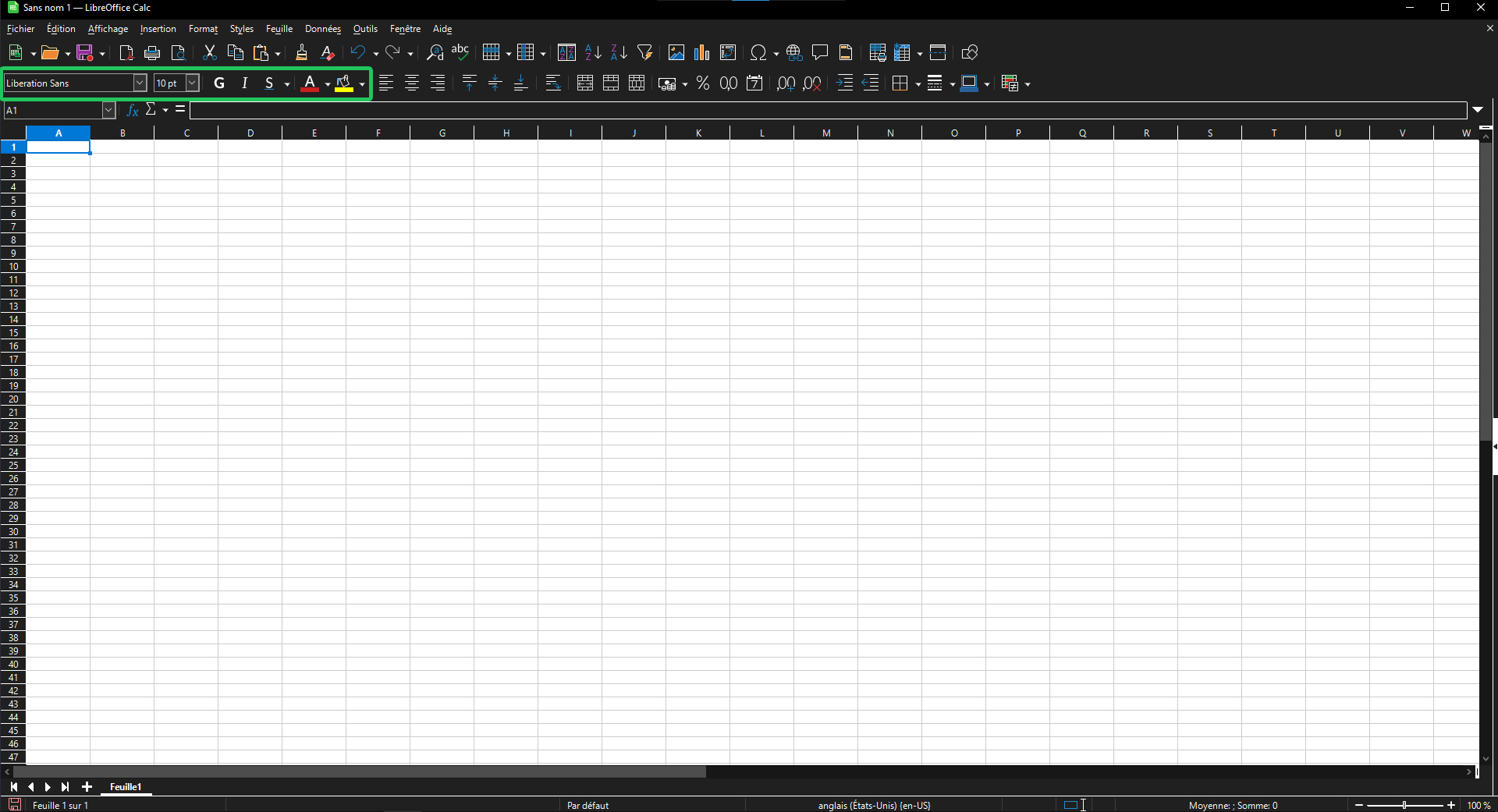Click the Insert Chart icon
This screenshot has width=1498, height=812.
click(x=702, y=52)
